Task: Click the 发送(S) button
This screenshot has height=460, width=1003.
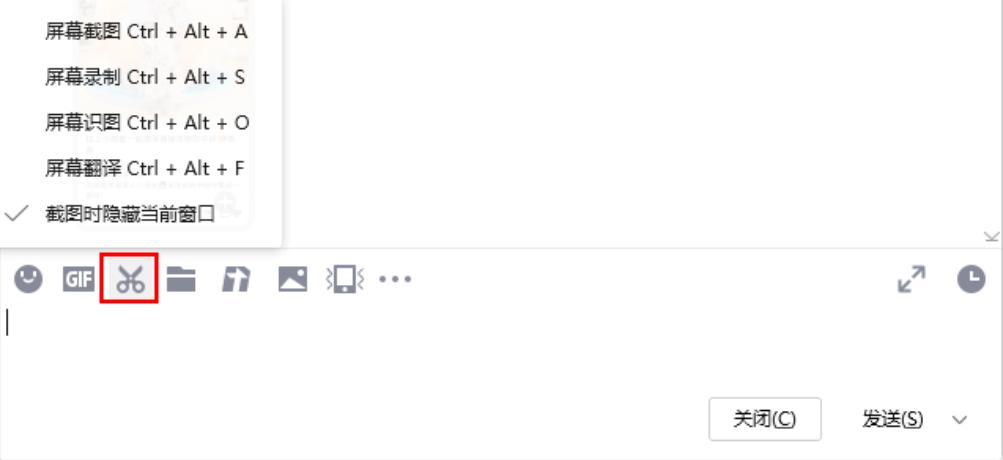Action: tap(892, 419)
